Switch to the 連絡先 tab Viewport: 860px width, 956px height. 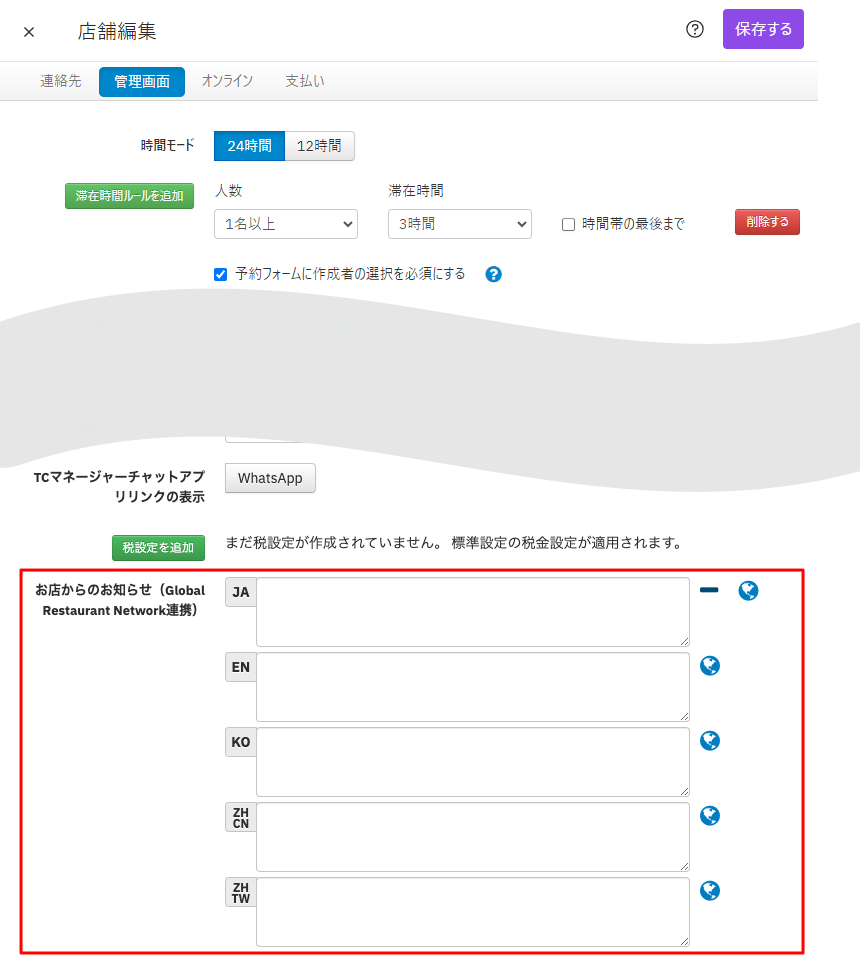[x=60, y=81]
